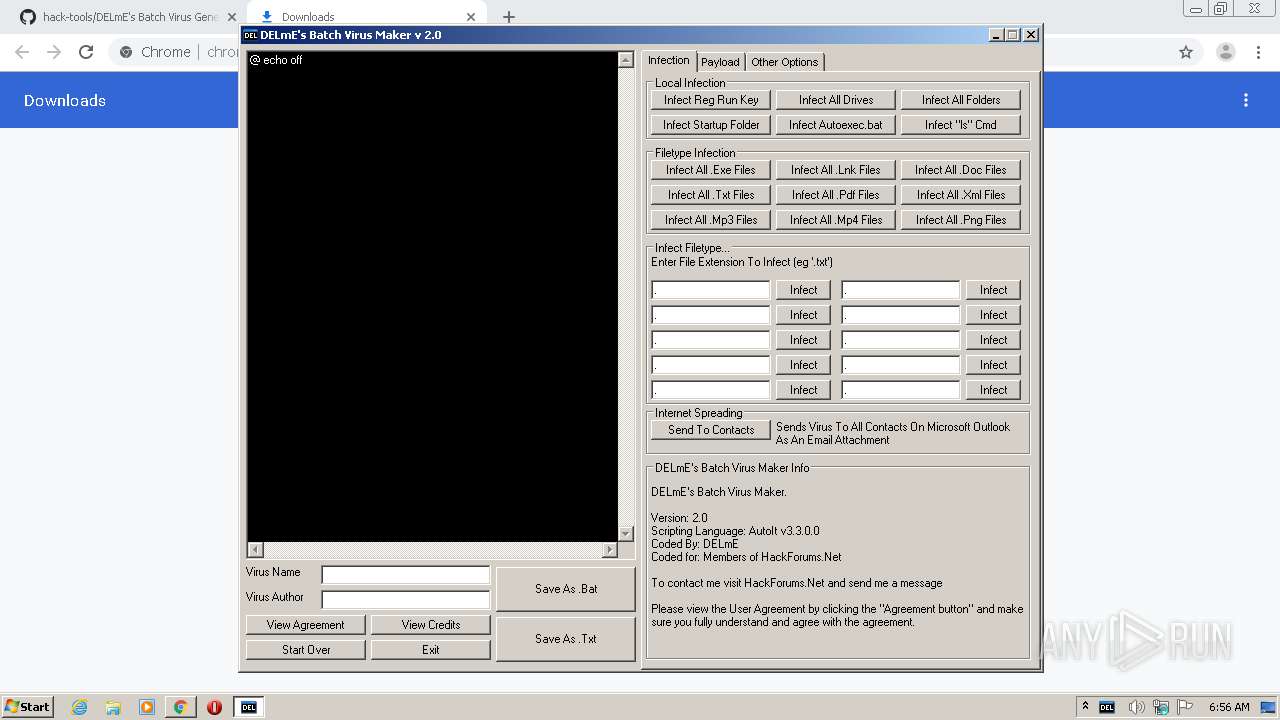Click View Credits
This screenshot has width=1280, height=720.
pos(431,625)
